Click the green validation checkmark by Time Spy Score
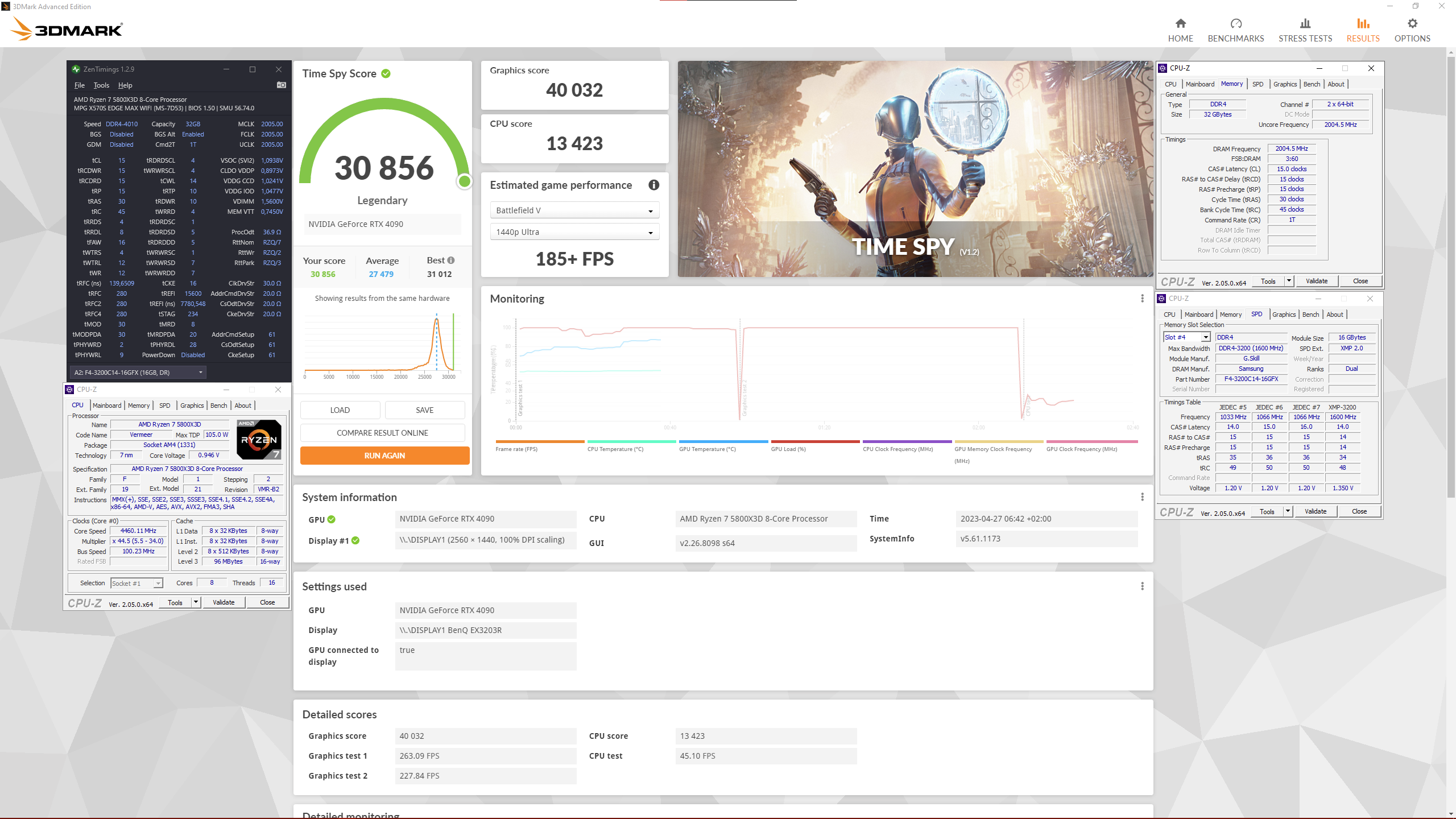Viewport: 1456px width, 819px height. click(x=386, y=74)
